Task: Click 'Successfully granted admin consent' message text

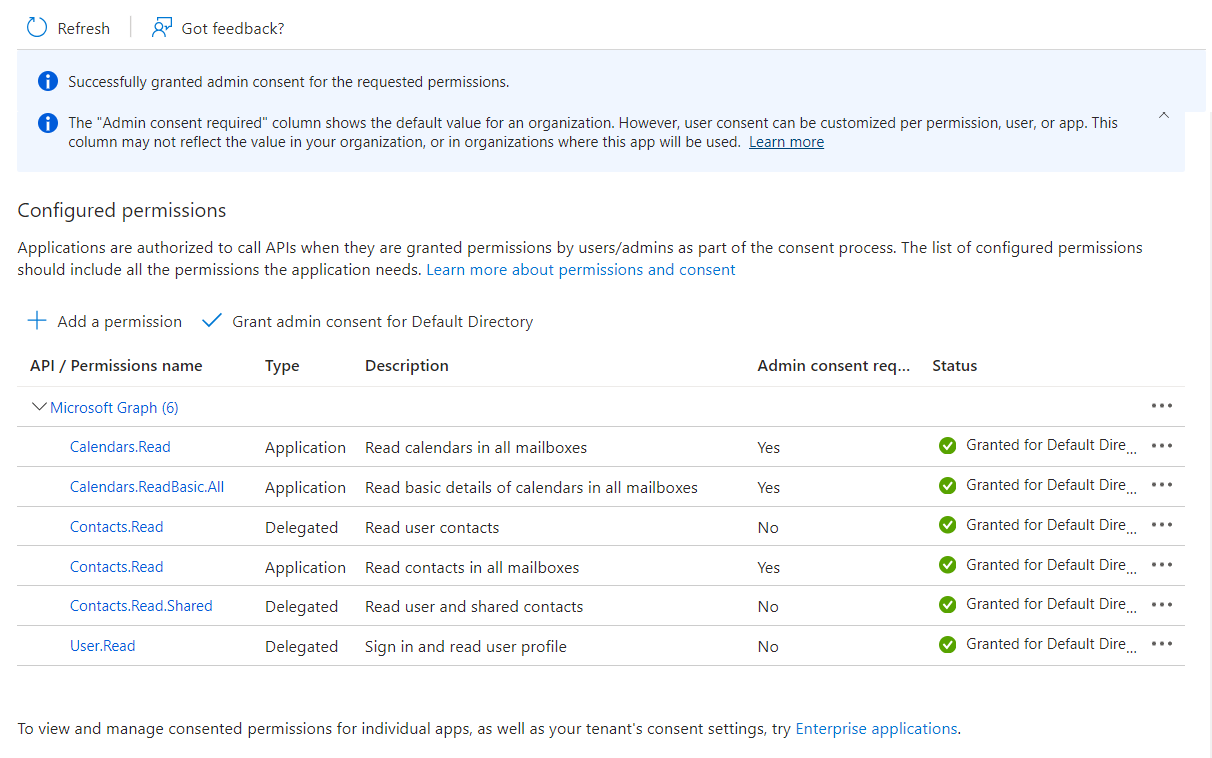Action: 288,82
